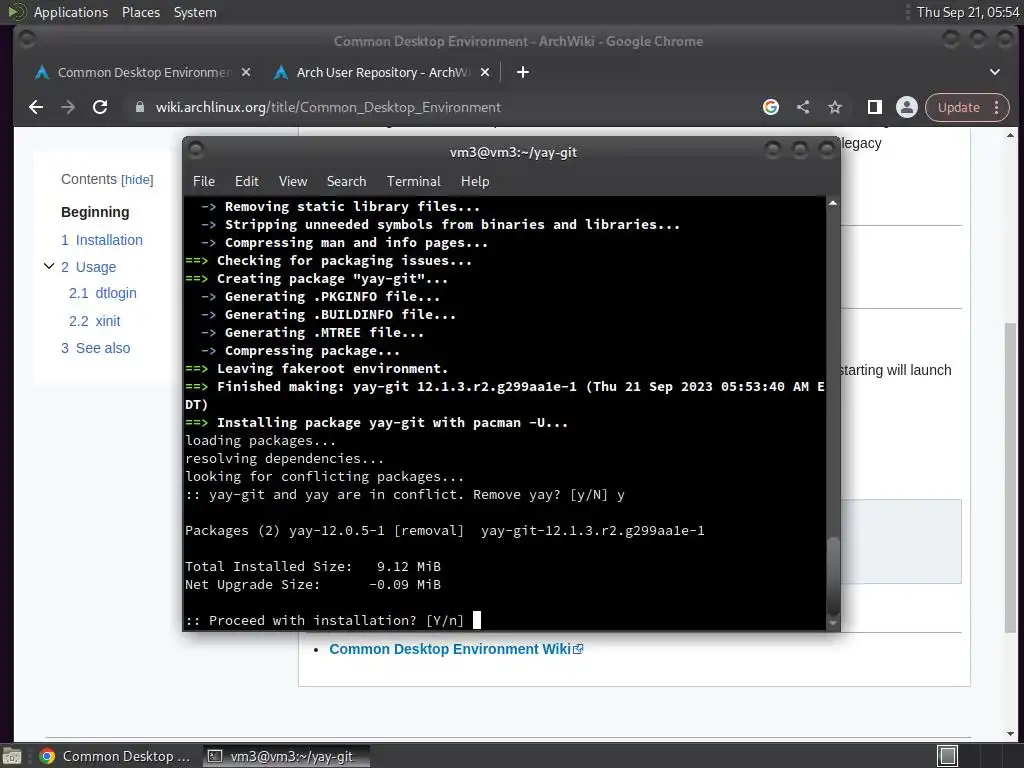The width and height of the screenshot is (1024, 768).
Task: Click the terminal scrollbar thumb
Action: pos(833,575)
